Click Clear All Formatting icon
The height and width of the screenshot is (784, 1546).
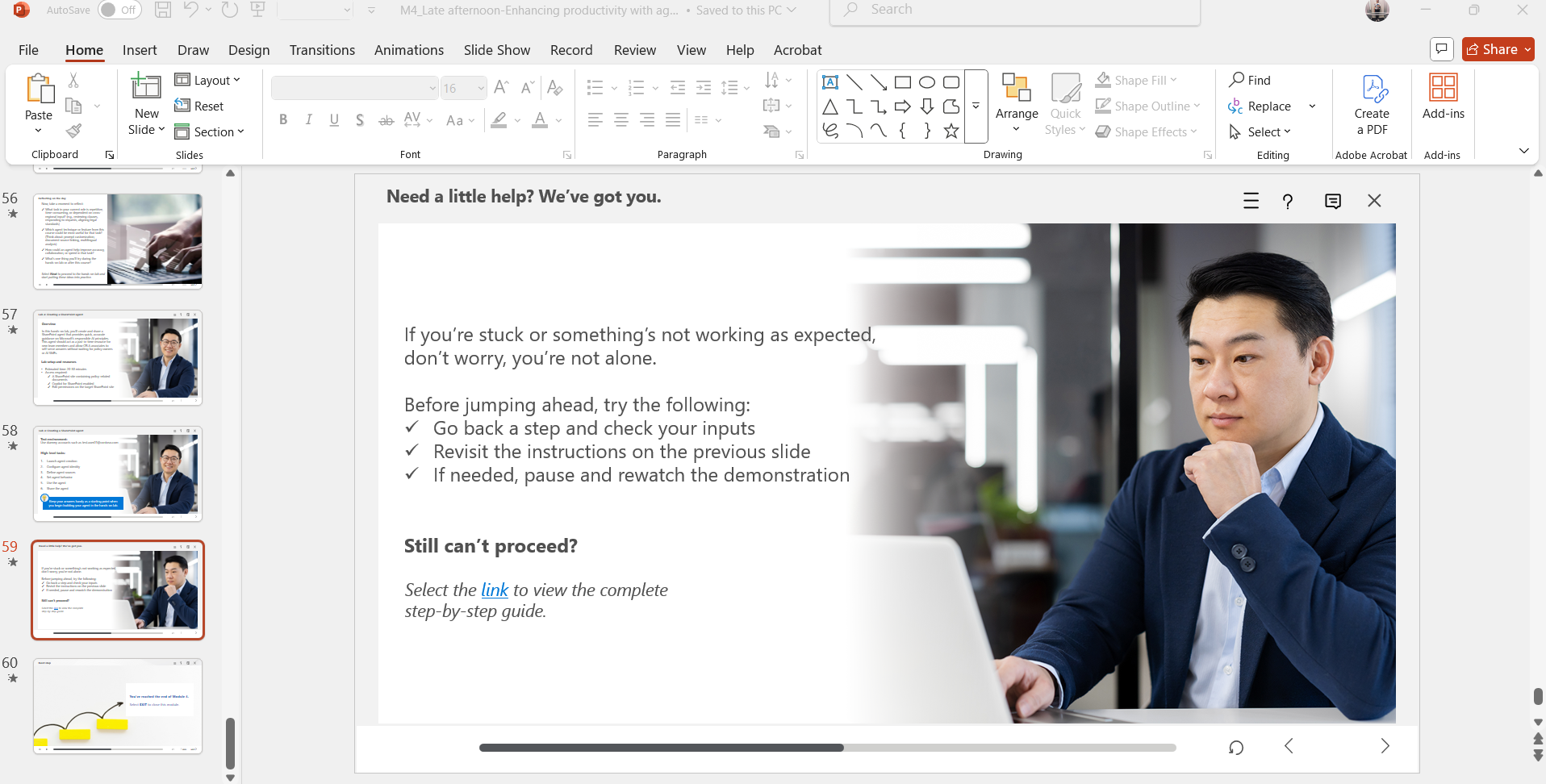[554, 87]
